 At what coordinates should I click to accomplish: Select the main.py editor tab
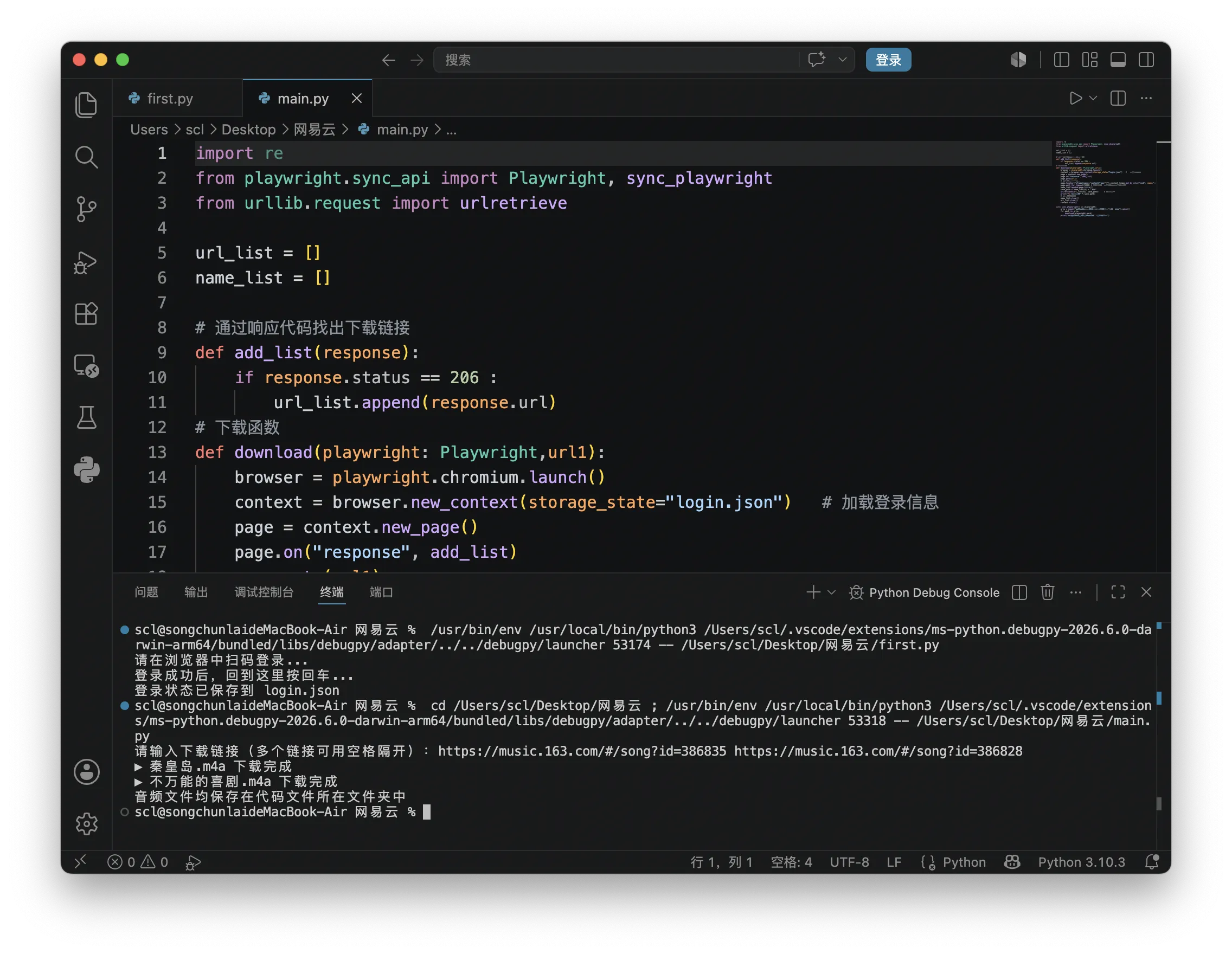(303, 99)
